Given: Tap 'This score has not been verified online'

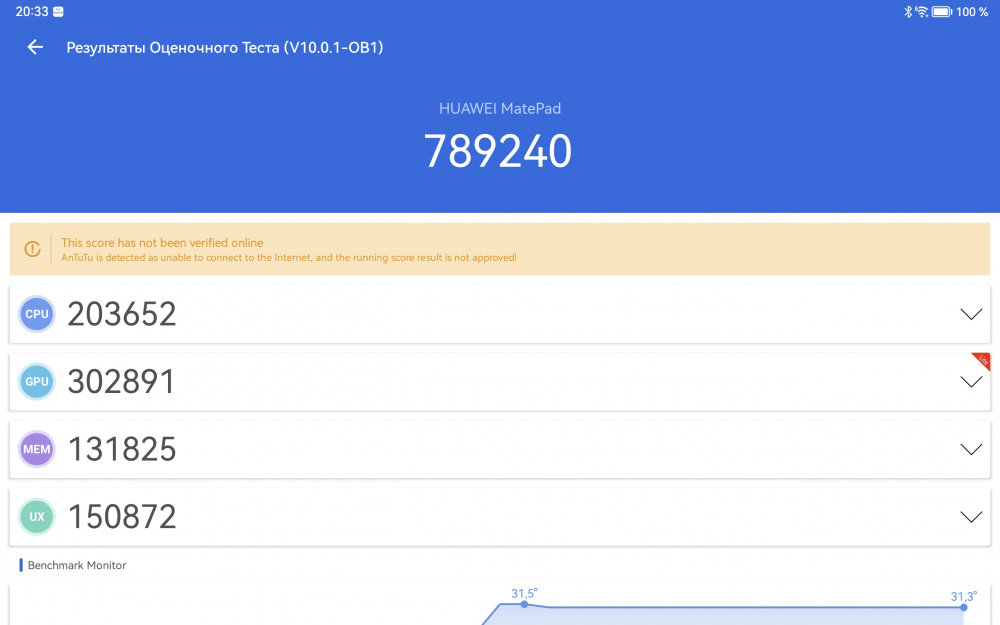Looking at the screenshot, I should (162, 242).
